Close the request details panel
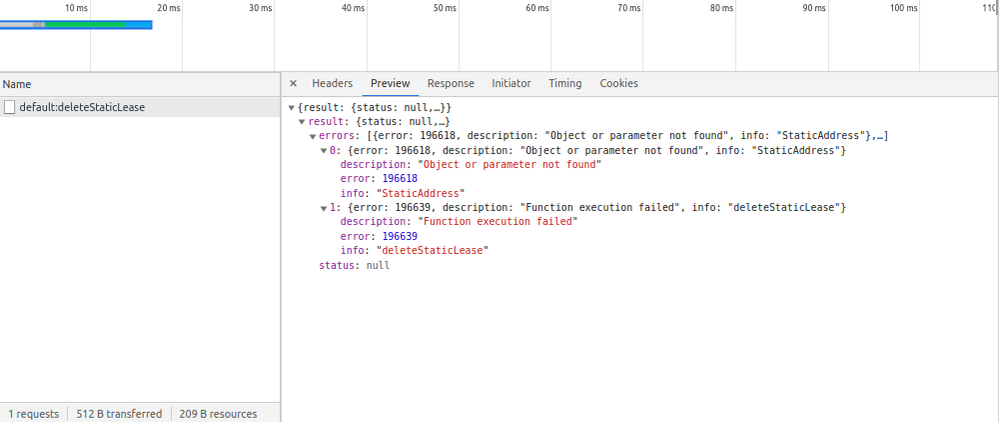The width and height of the screenshot is (999, 422). point(293,84)
